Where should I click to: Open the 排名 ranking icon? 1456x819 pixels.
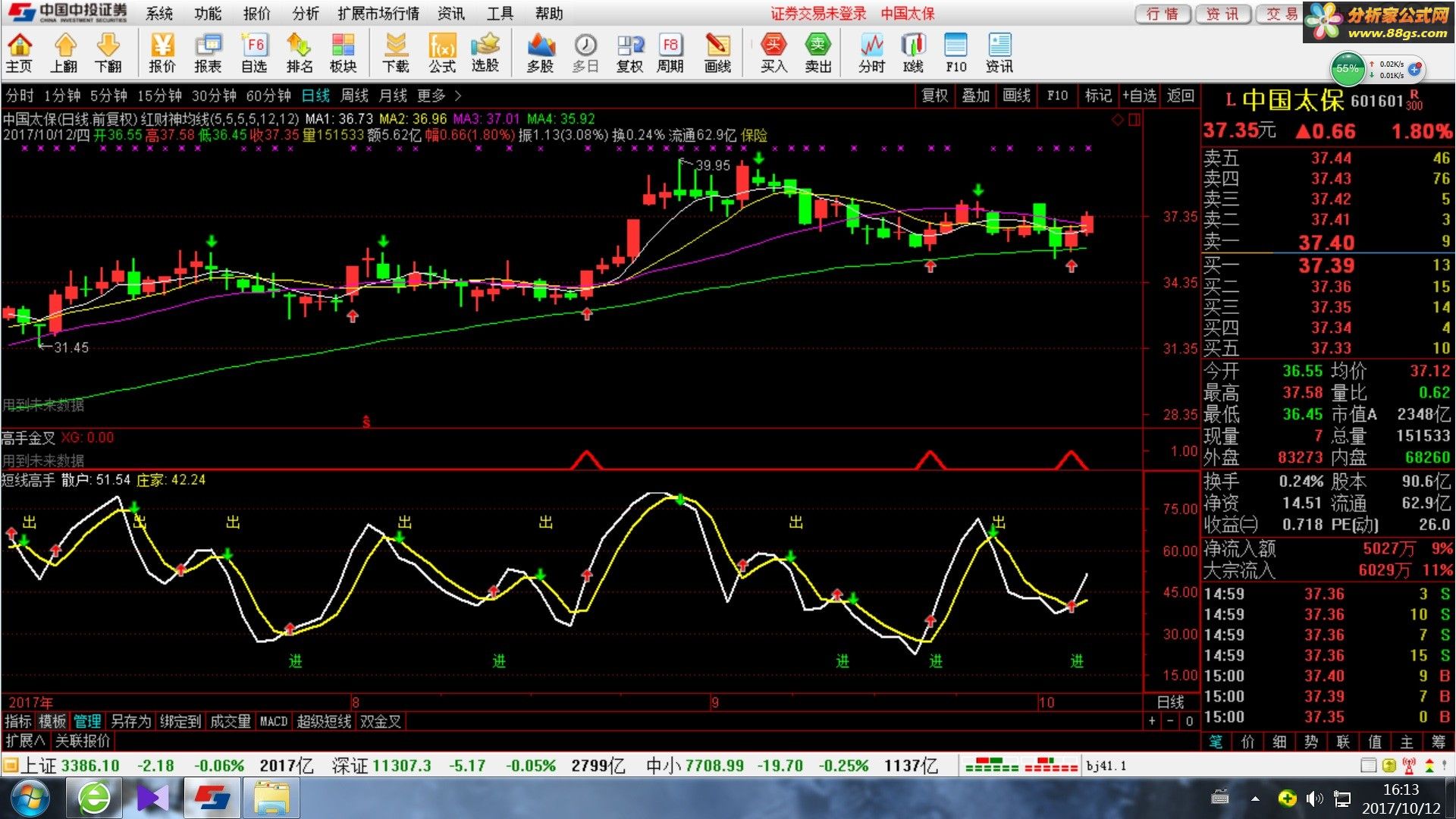coord(300,53)
